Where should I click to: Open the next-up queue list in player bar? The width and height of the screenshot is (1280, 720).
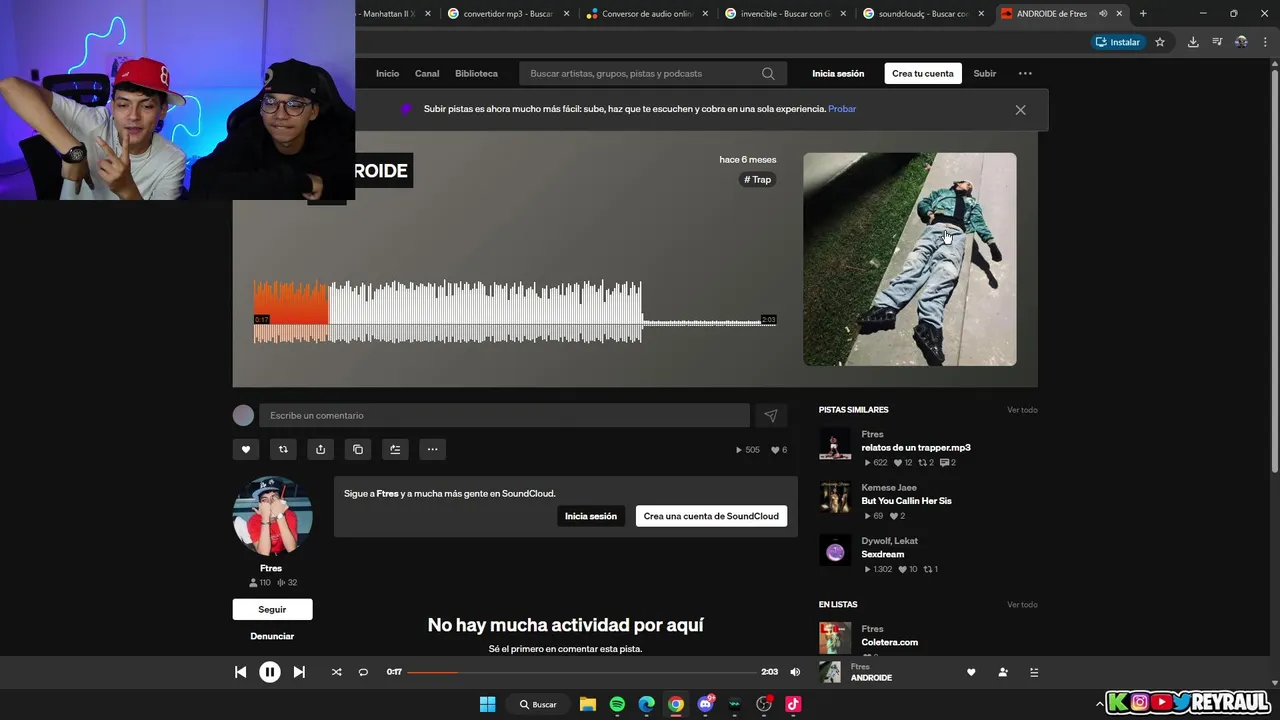point(1034,673)
